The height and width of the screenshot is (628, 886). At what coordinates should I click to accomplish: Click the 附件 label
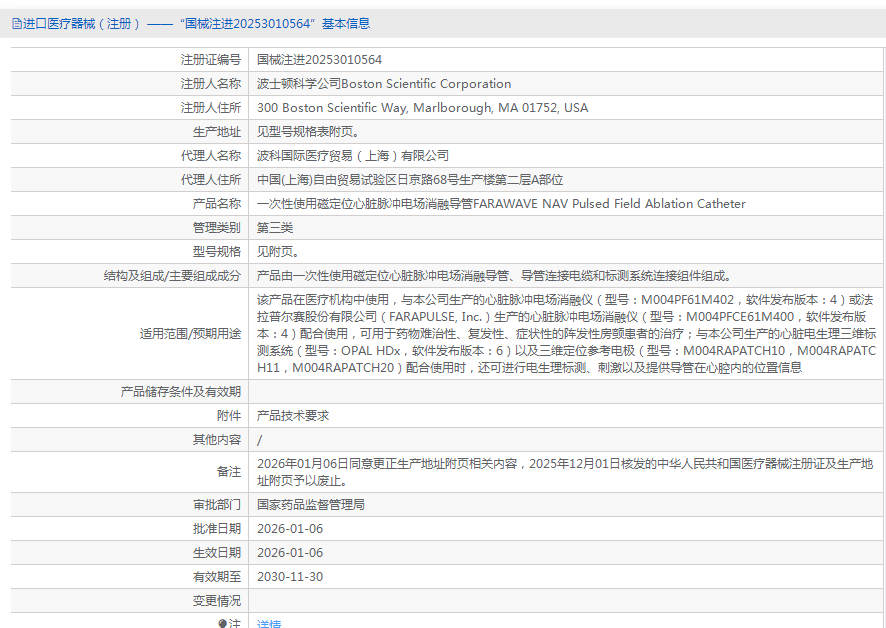pyautogui.click(x=229, y=416)
